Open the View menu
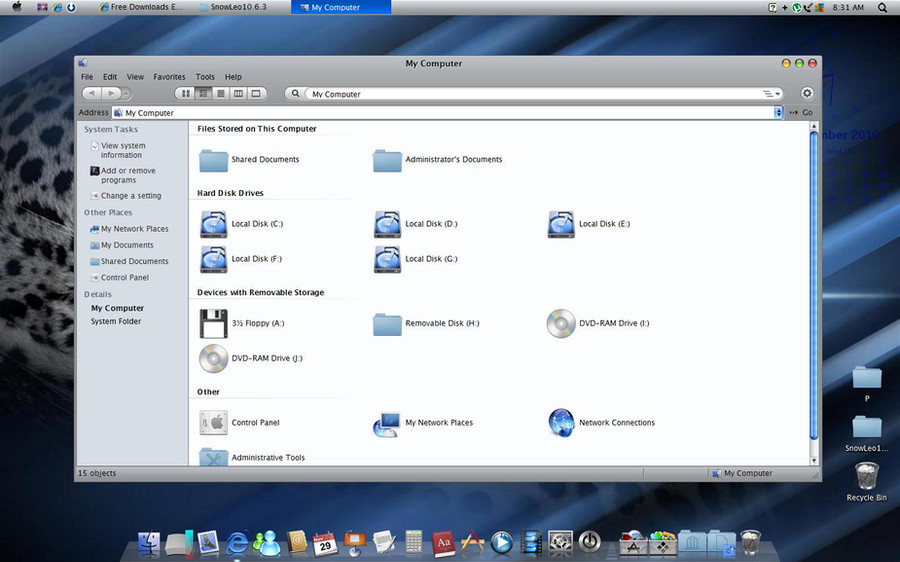Viewport: 900px width, 562px height. point(135,77)
